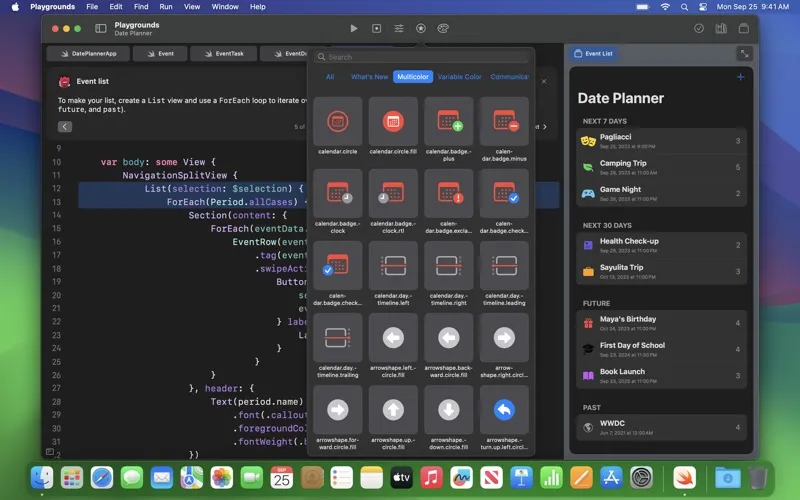The height and width of the screenshot is (500, 800).
Task: Open the library books icon in toolbar
Action: click(x=721, y=29)
